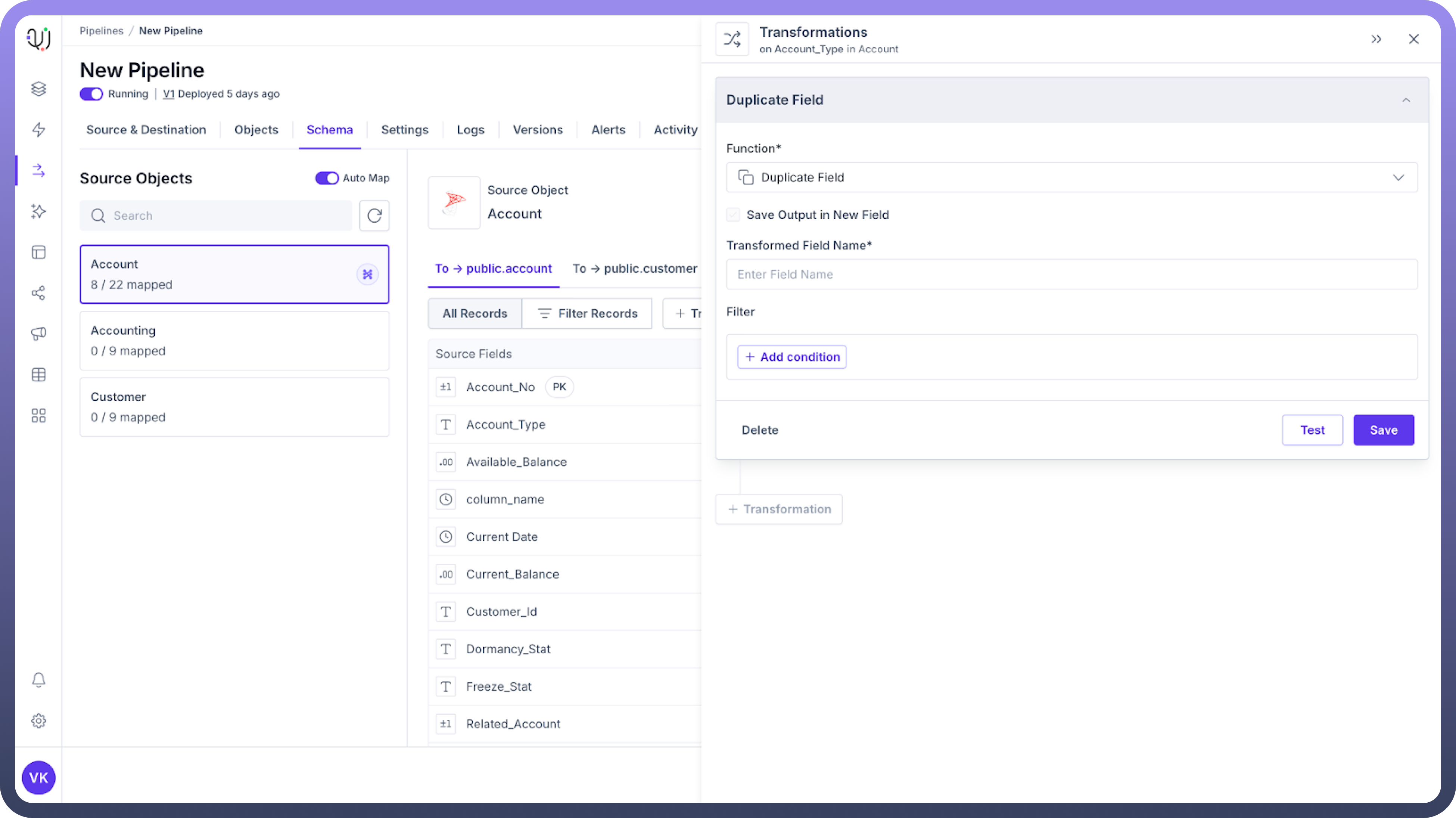Check Save Output in New Field
This screenshot has height=818, width=1456.
click(733, 215)
